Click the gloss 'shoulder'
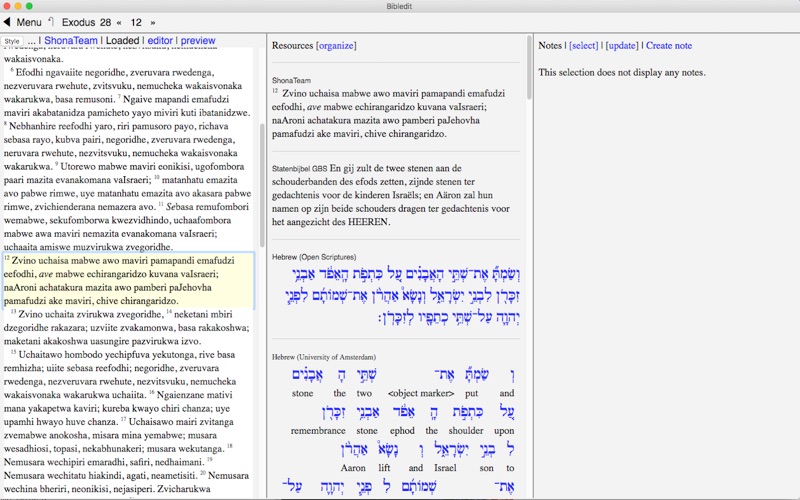 466,430
